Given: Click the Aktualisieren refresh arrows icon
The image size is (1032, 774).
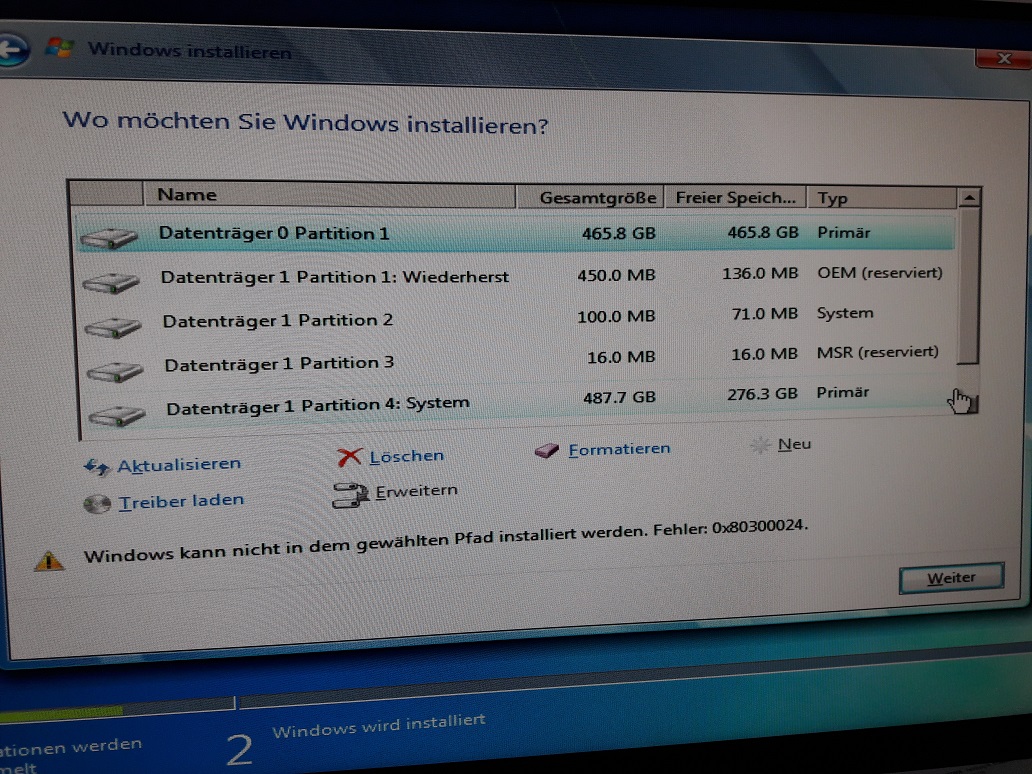Looking at the screenshot, I should click(x=97, y=467).
